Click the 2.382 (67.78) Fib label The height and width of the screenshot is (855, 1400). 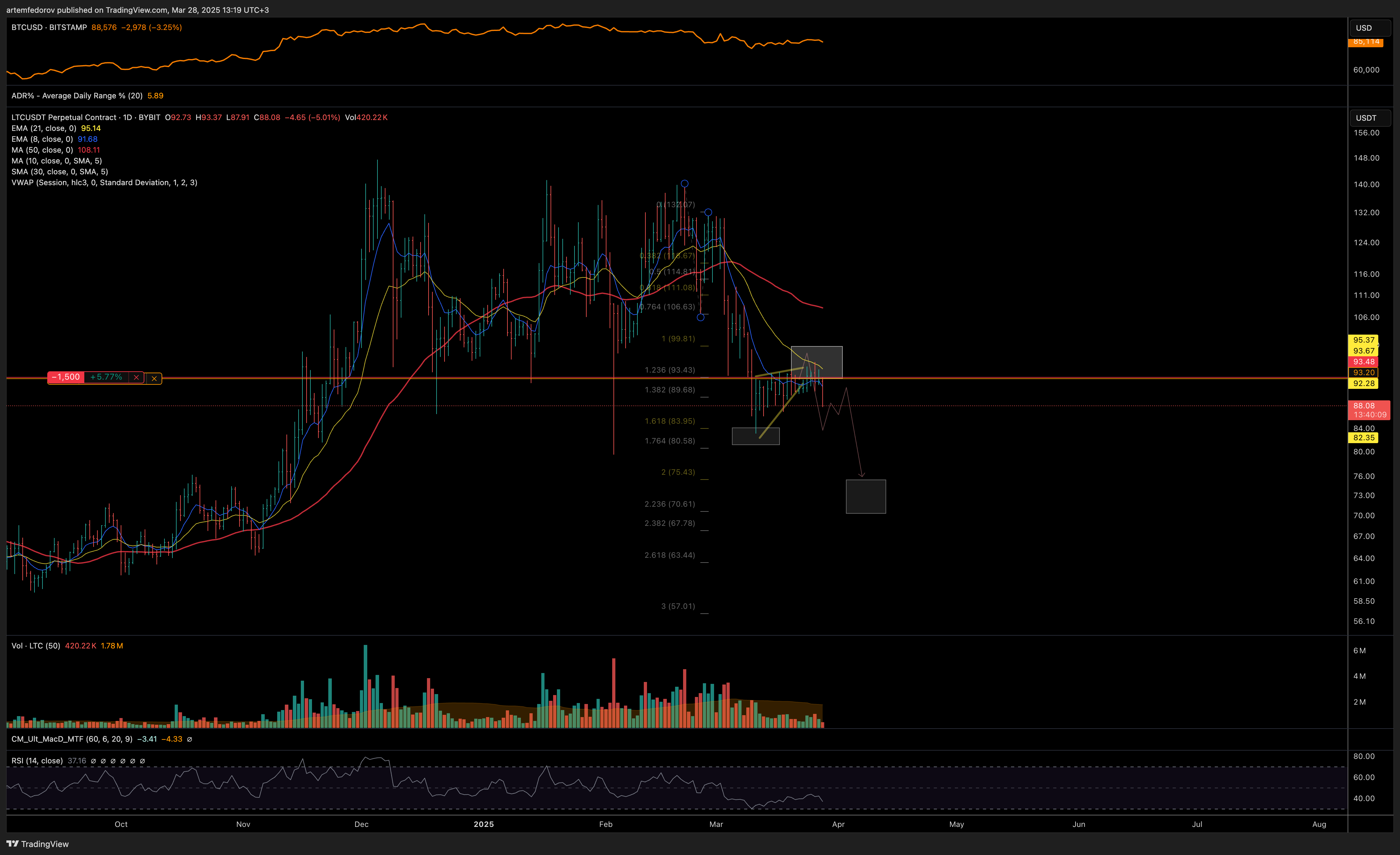coord(670,523)
